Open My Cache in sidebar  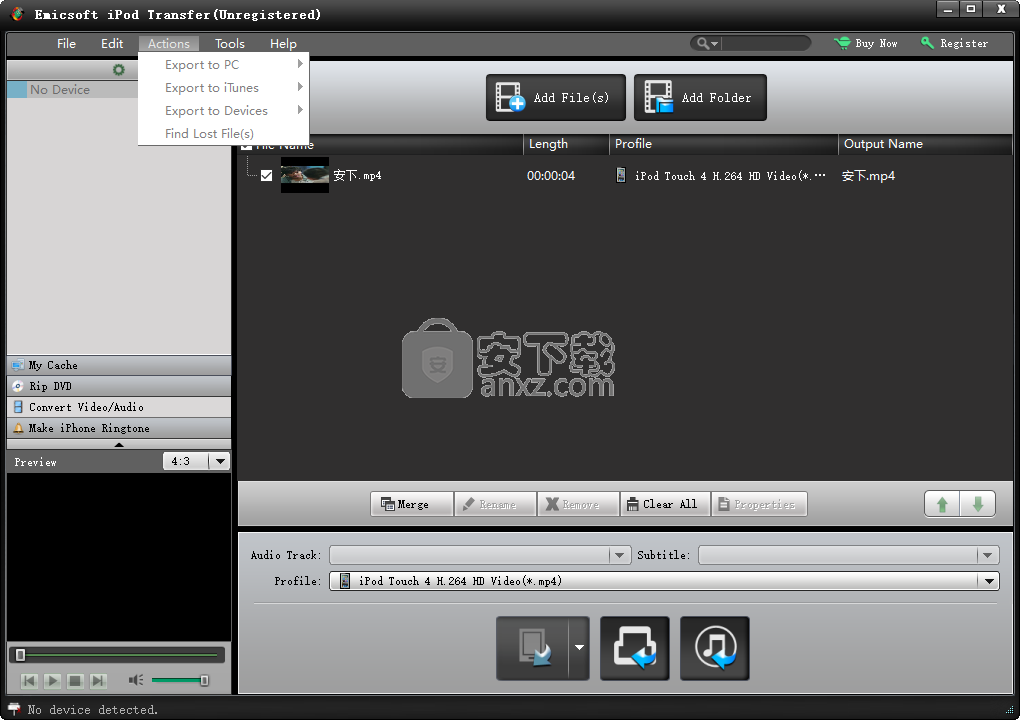pos(118,366)
